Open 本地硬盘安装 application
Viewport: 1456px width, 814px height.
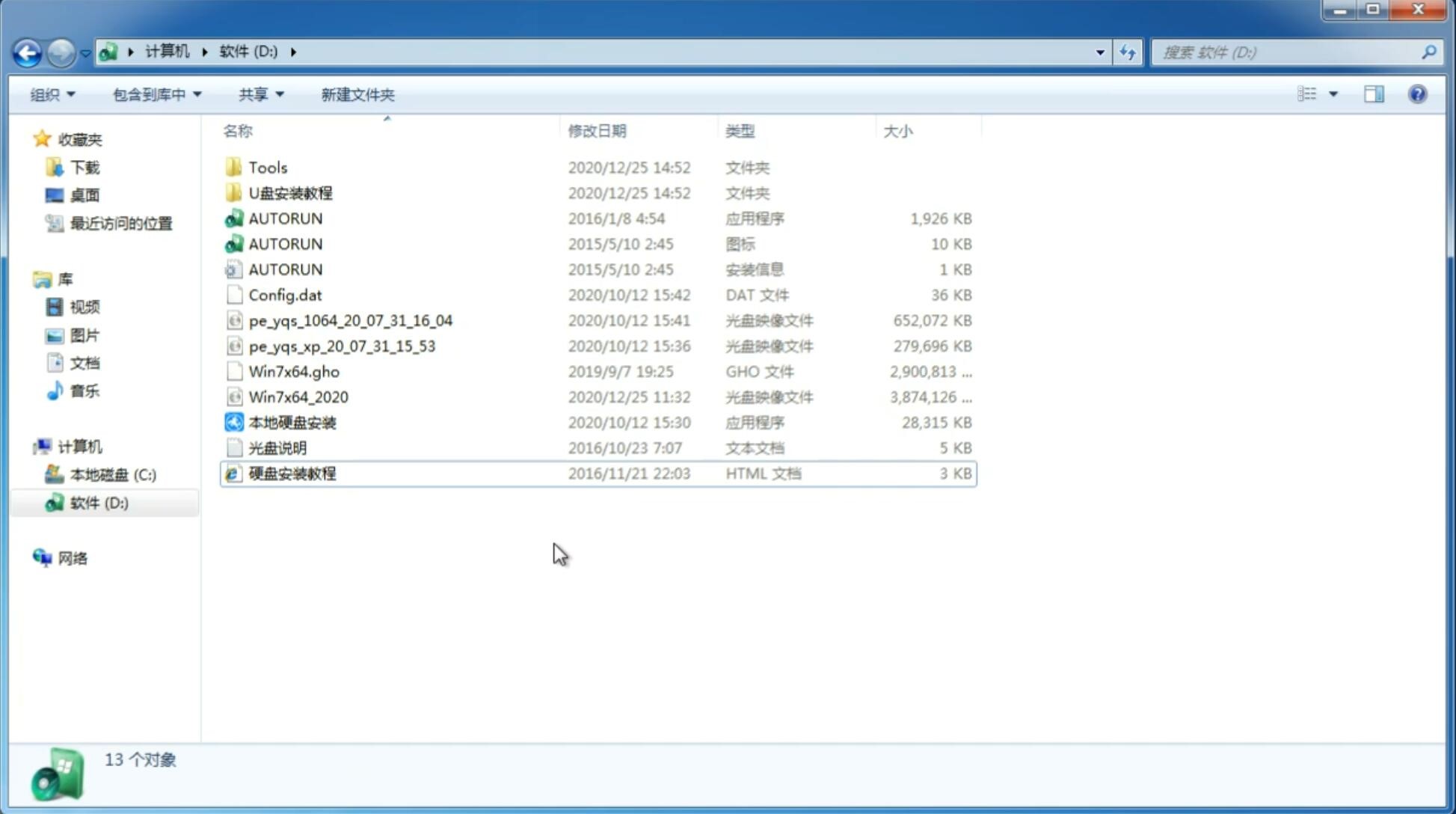[x=292, y=422]
